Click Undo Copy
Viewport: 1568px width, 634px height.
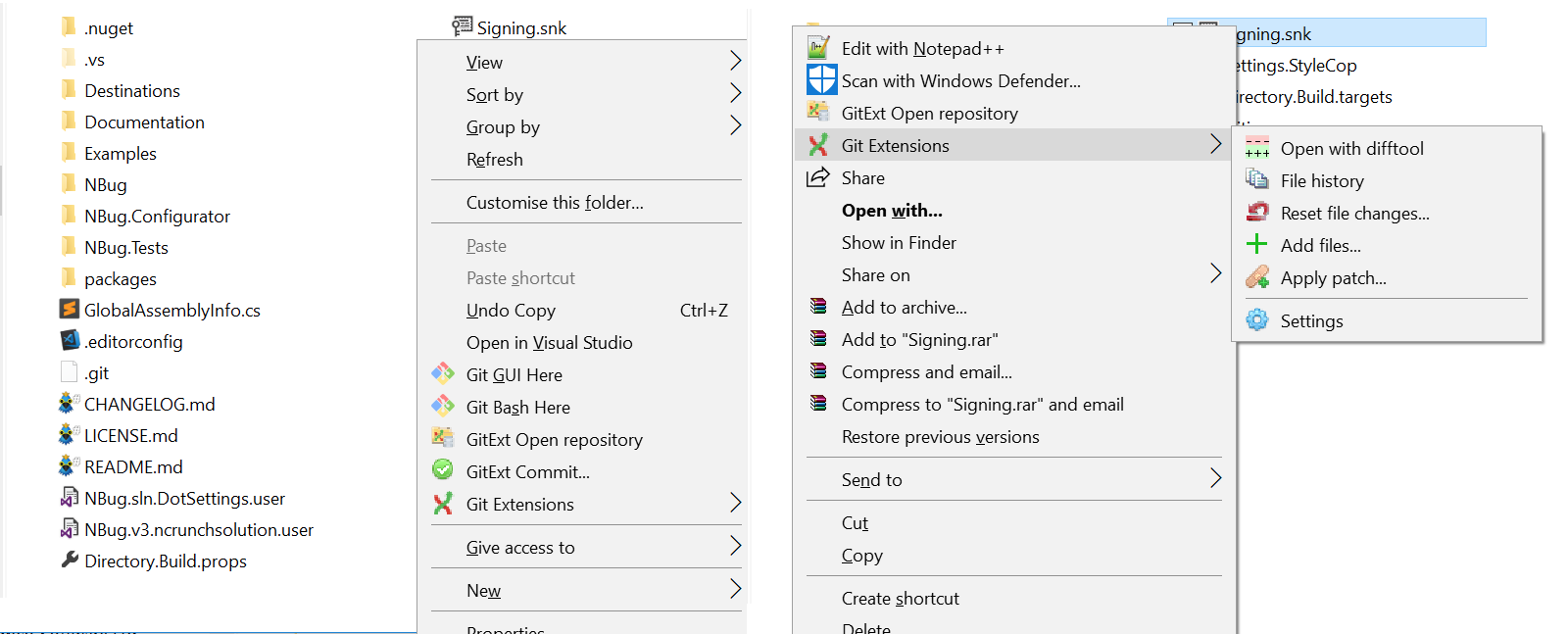pyautogui.click(x=511, y=311)
